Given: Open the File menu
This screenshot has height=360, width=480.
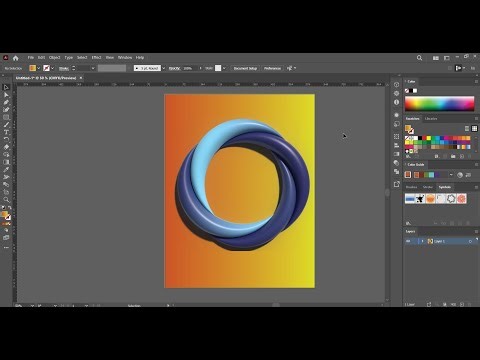Looking at the screenshot, I should 31,58.
